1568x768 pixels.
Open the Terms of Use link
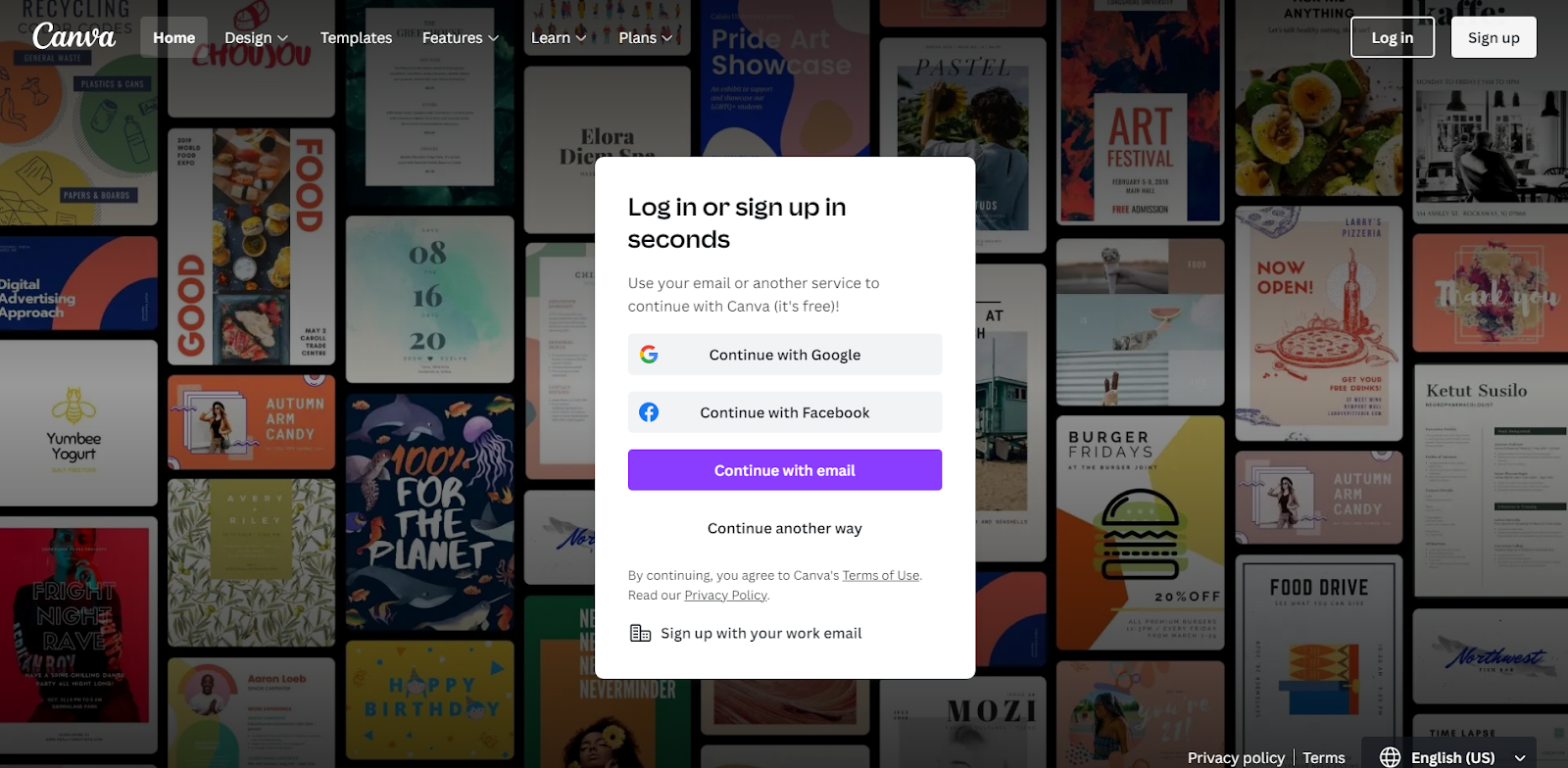[x=881, y=575]
